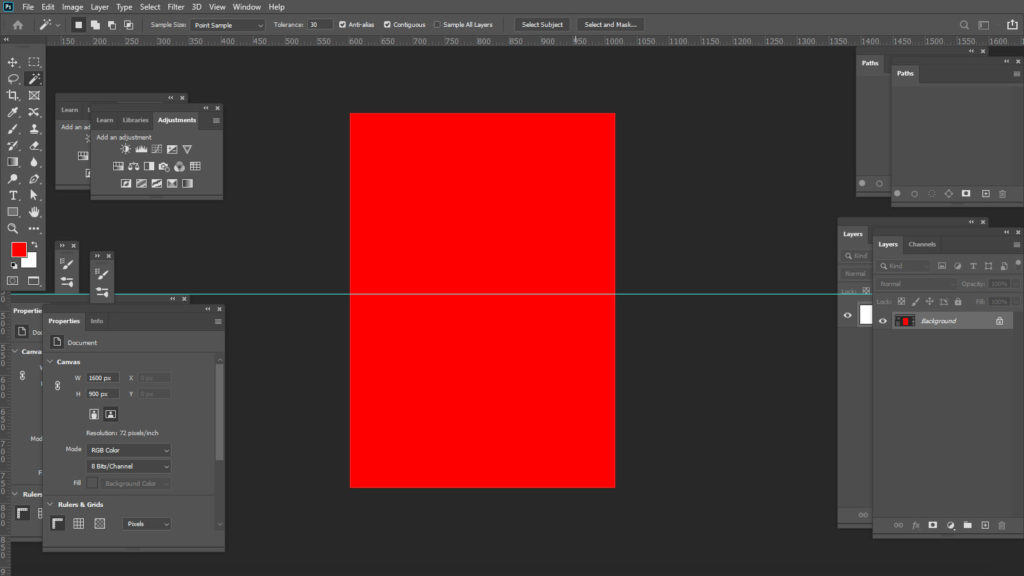Add a Brightness/Contrast adjustment
Viewport: 1024px width, 576px height.
pyautogui.click(x=125, y=150)
